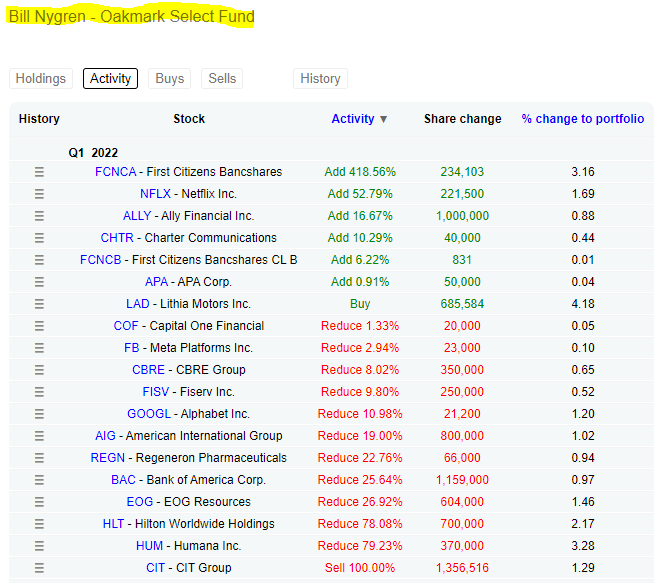Open history icon for FCNCB row

pos(39,260)
